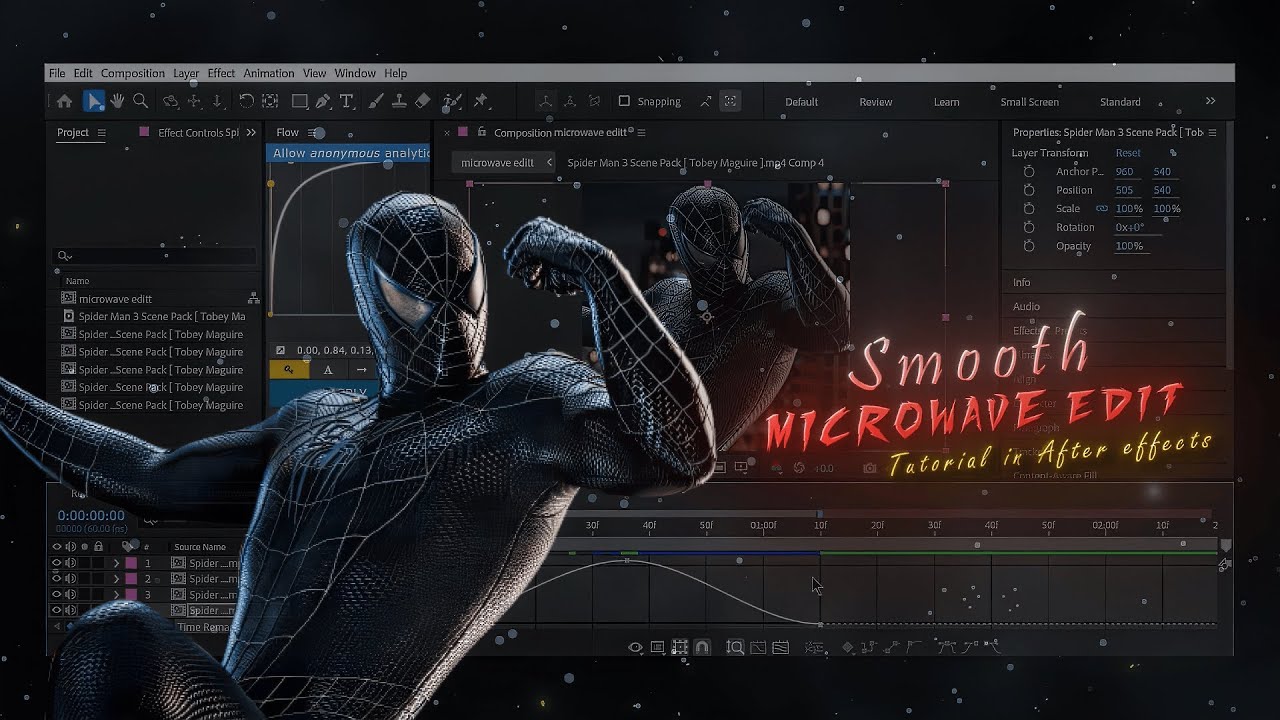Select the Selection arrow tool
Image resolution: width=1280 pixels, height=720 pixels.
click(x=93, y=101)
